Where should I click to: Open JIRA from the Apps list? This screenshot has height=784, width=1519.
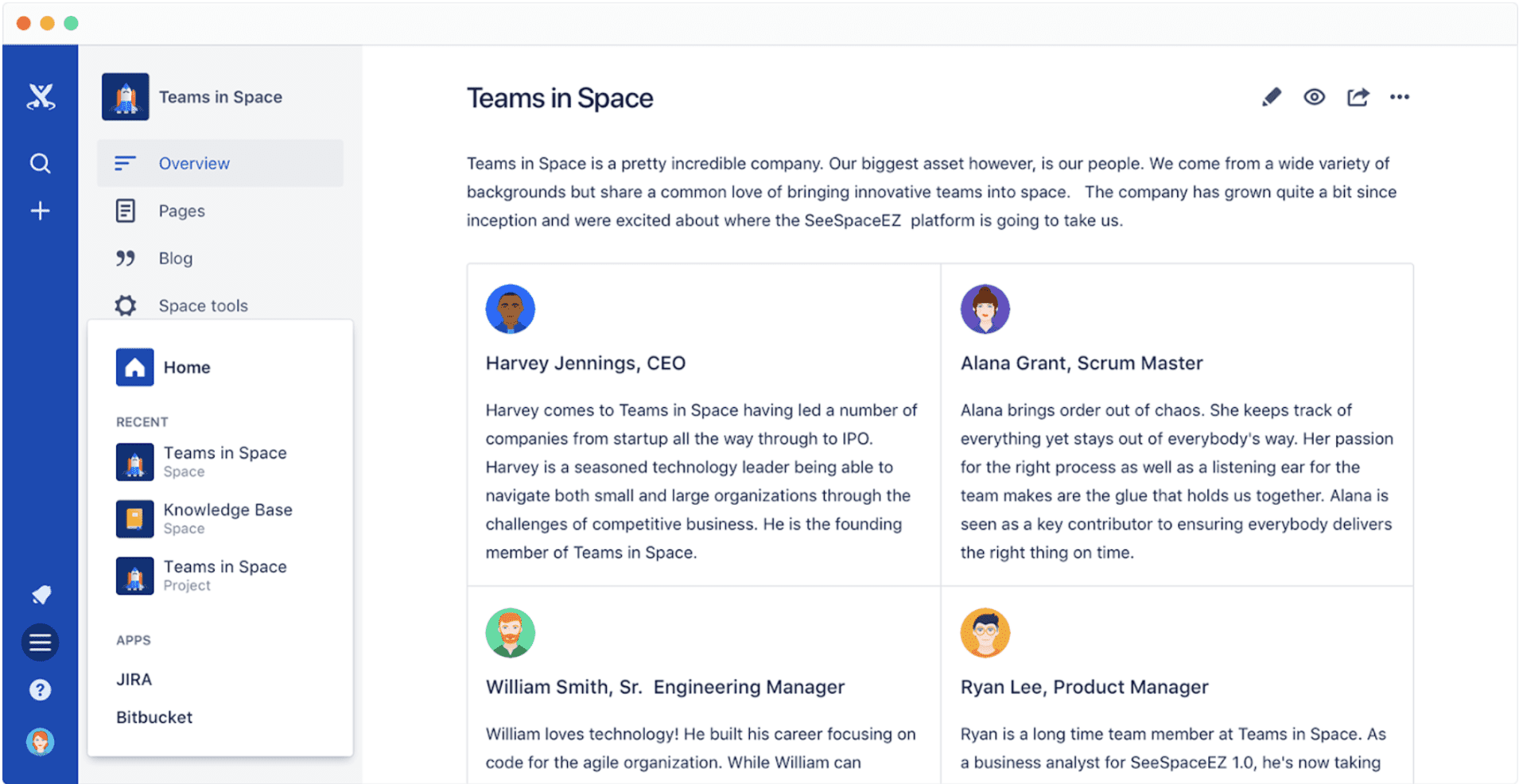(134, 678)
